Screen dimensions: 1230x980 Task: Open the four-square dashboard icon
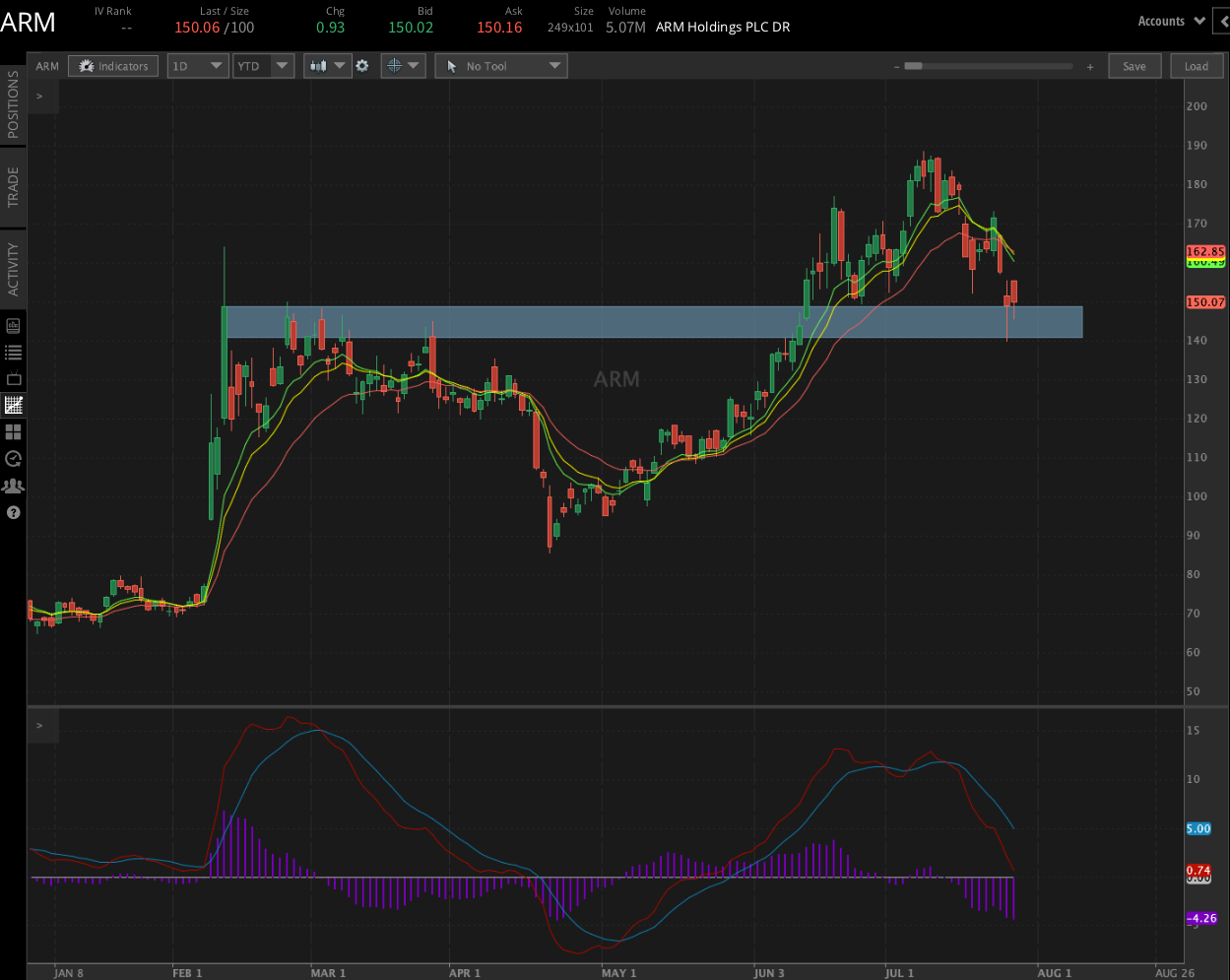coord(14,431)
